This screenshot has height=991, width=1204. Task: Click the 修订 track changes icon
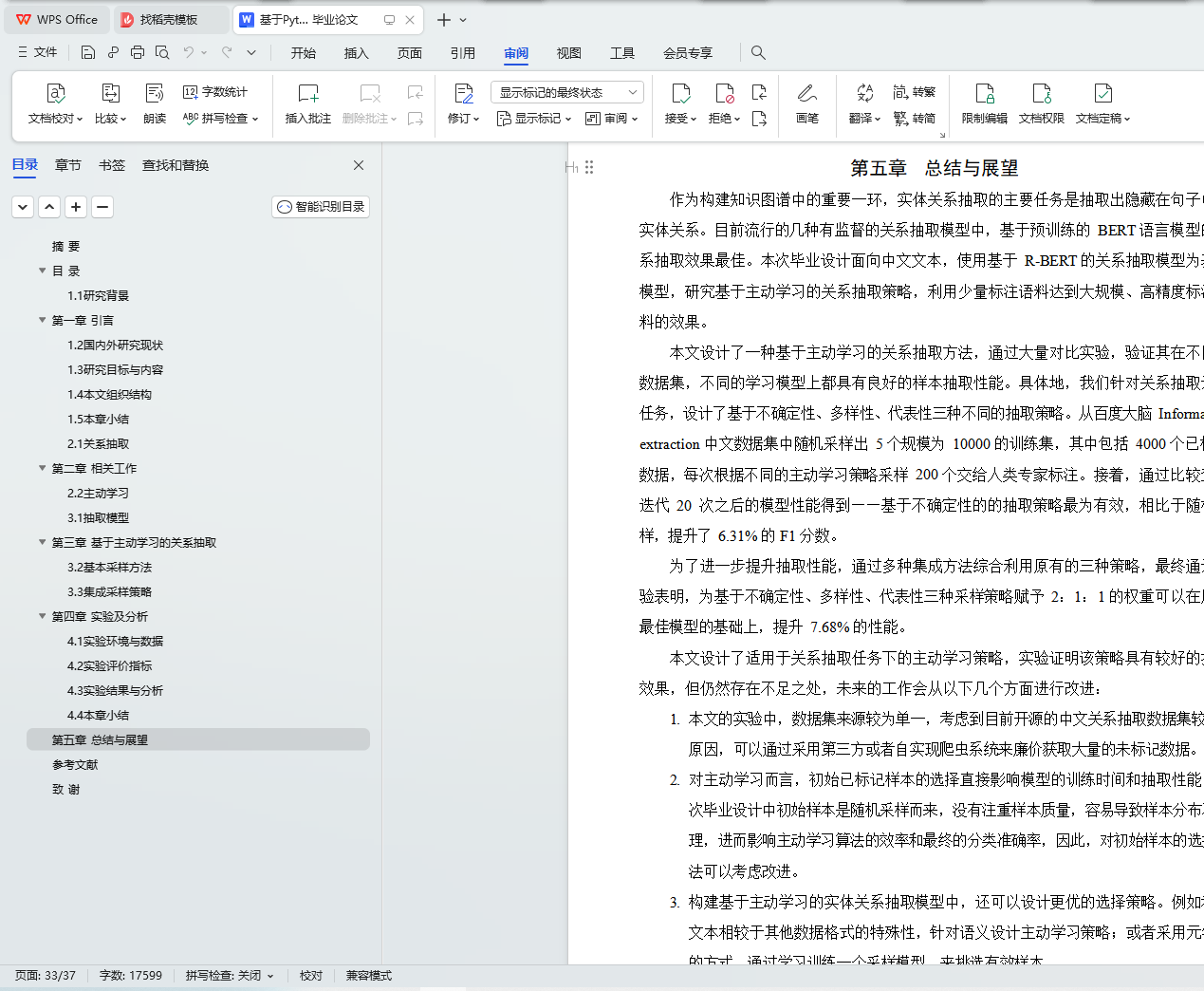[463, 93]
